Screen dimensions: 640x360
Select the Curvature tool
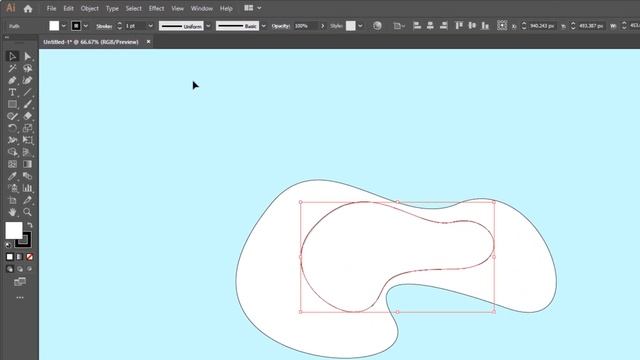click(27, 80)
